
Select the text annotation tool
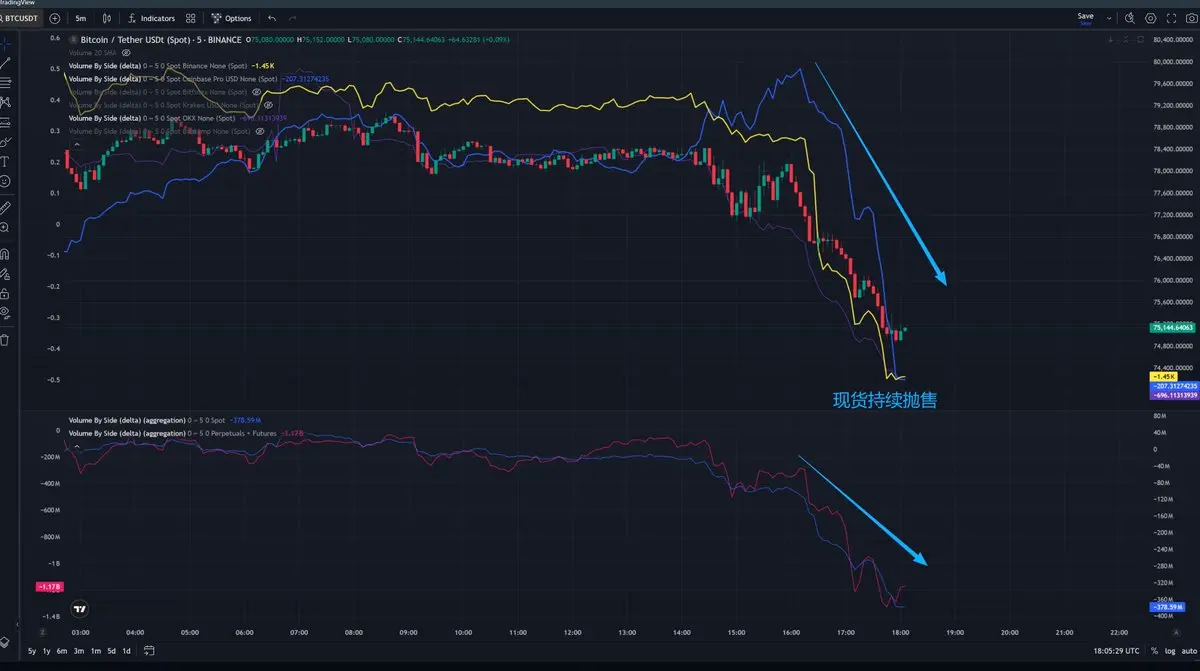6,161
